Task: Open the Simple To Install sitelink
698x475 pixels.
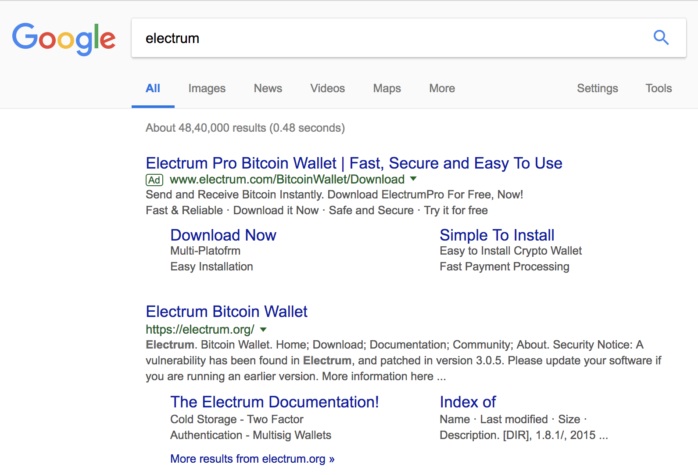Action: click(x=497, y=235)
